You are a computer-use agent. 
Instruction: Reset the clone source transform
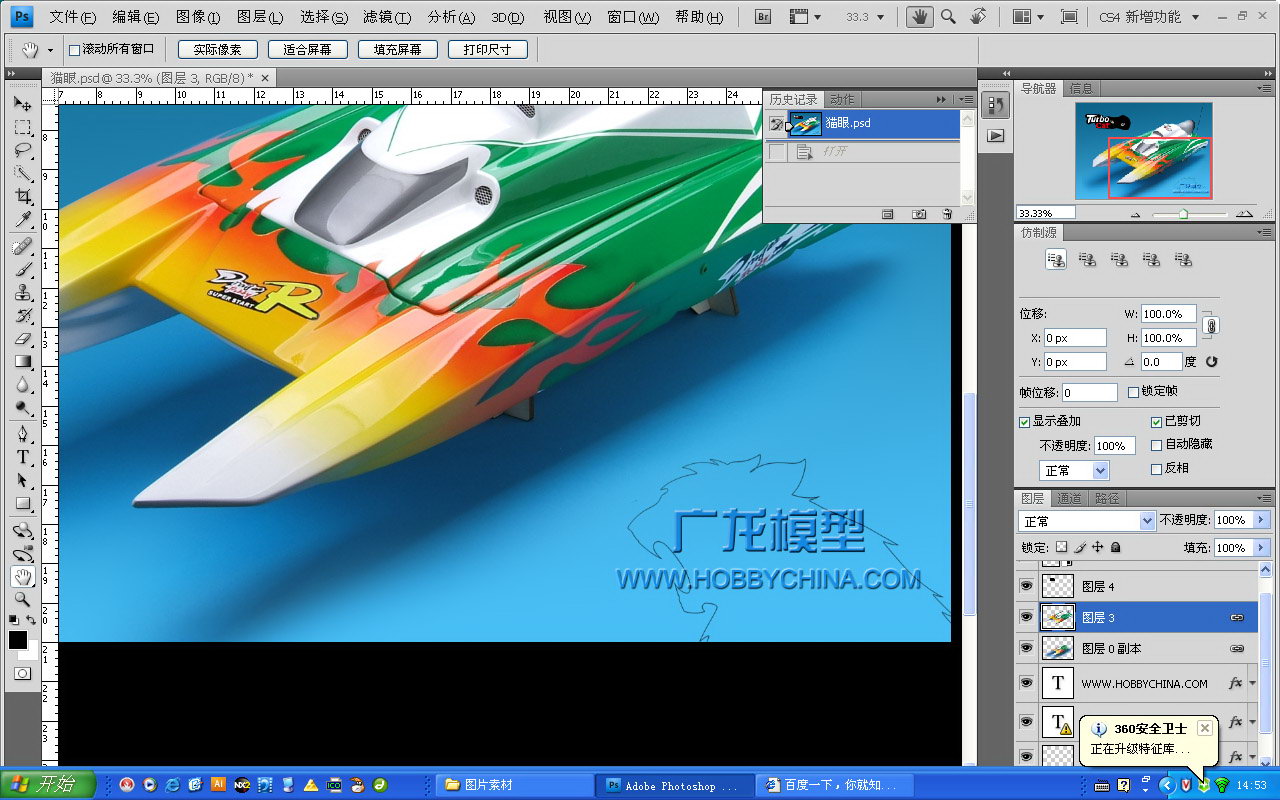1211,362
